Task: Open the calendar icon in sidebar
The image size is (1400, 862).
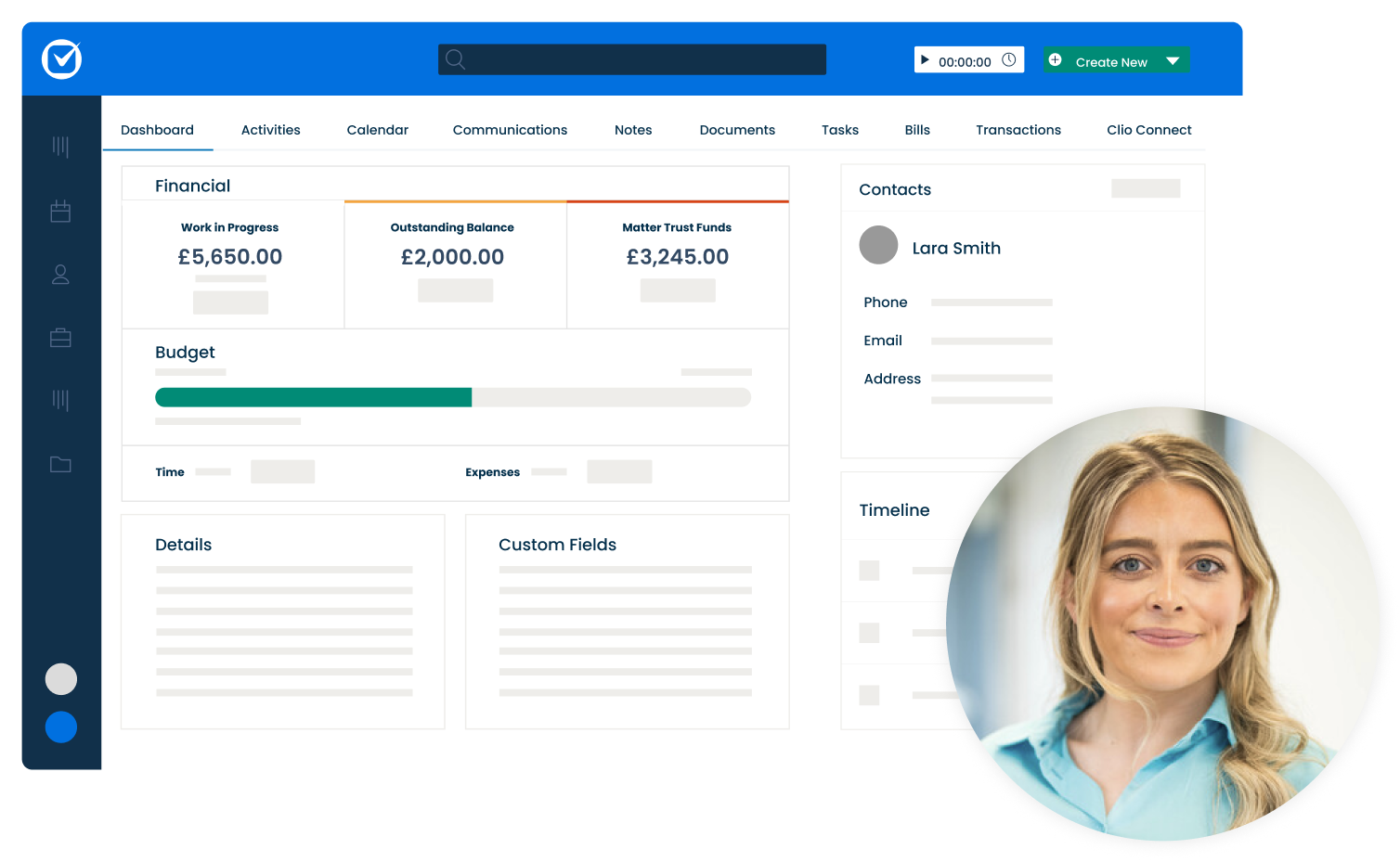Action: point(60,212)
